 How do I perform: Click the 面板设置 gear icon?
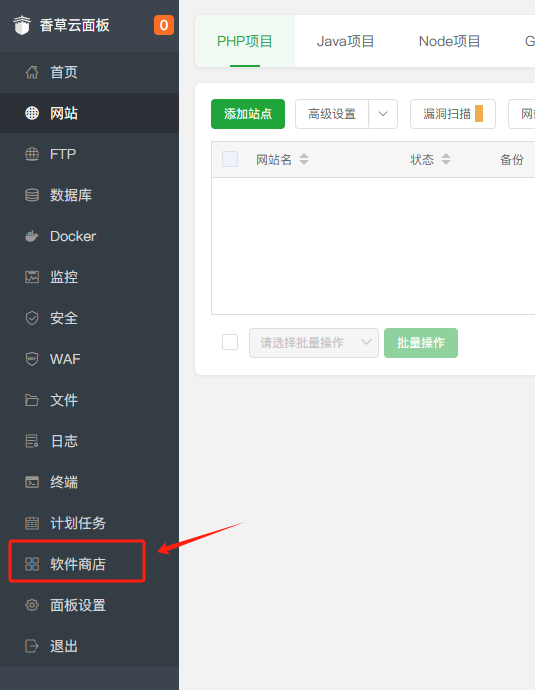(32, 605)
